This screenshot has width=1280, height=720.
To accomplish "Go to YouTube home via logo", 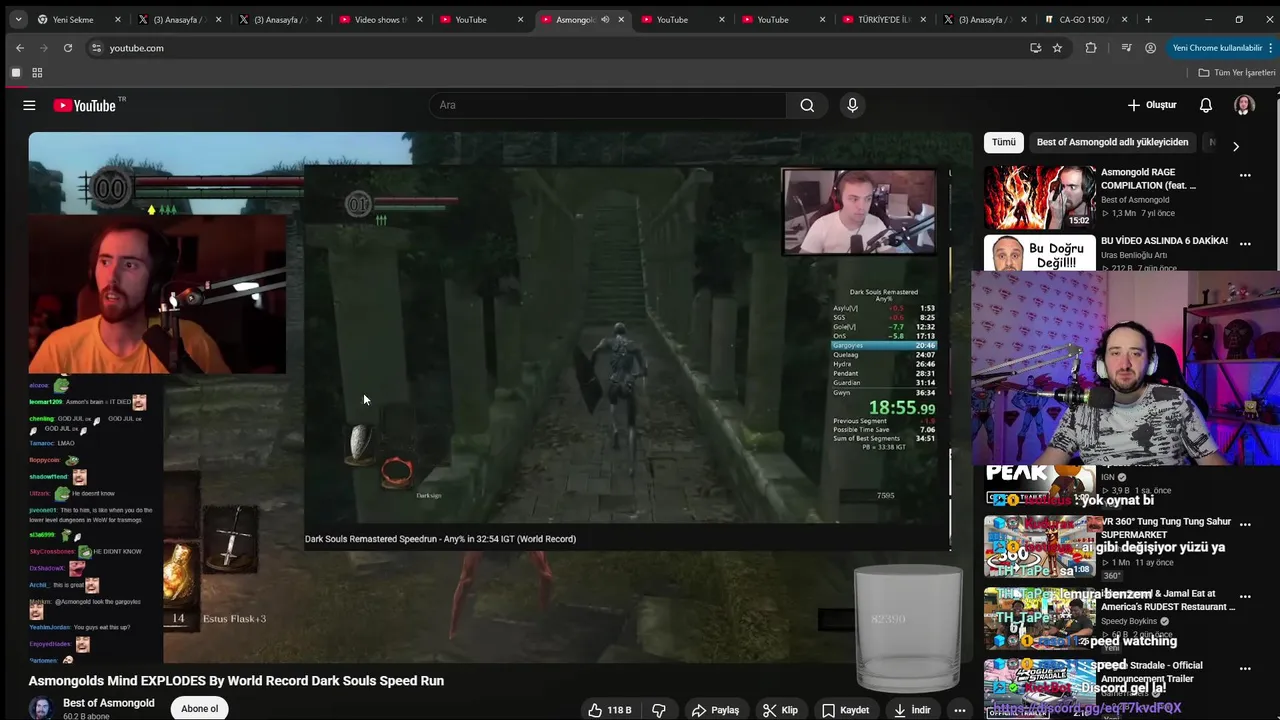I will pyautogui.click(x=86, y=105).
